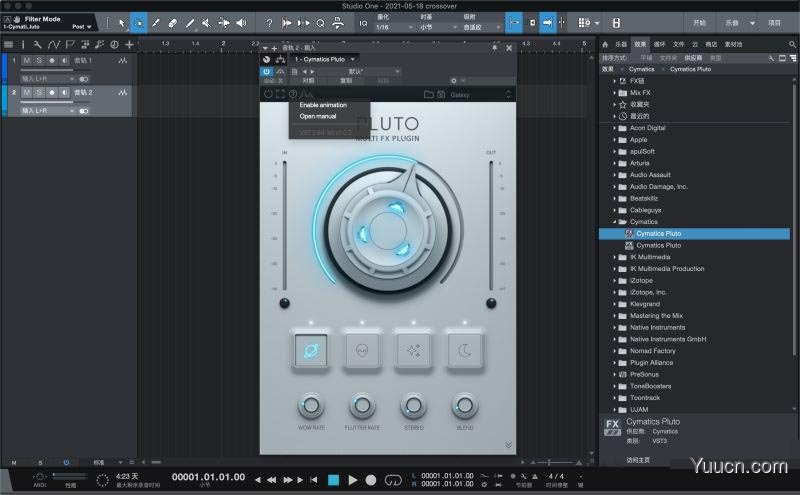Screen dimensions: 800x495
Task: Click the Pluto OUT level slider knob
Action: click(491, 303)
